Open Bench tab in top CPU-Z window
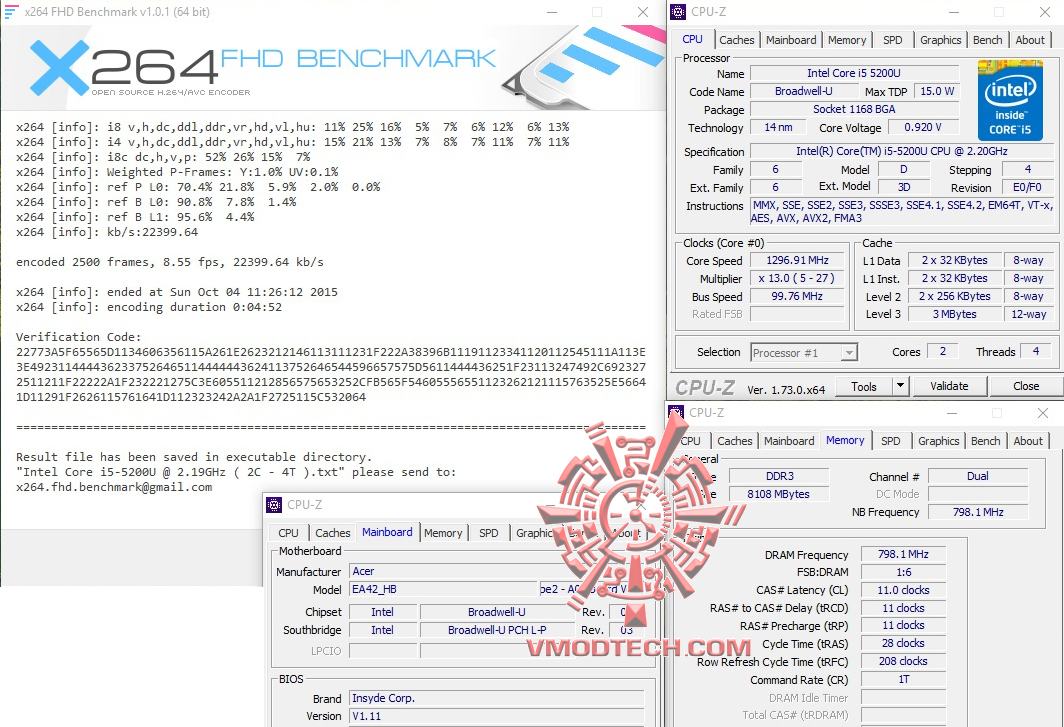This screenshot has width=1064, height=727. tap(987, 40)
